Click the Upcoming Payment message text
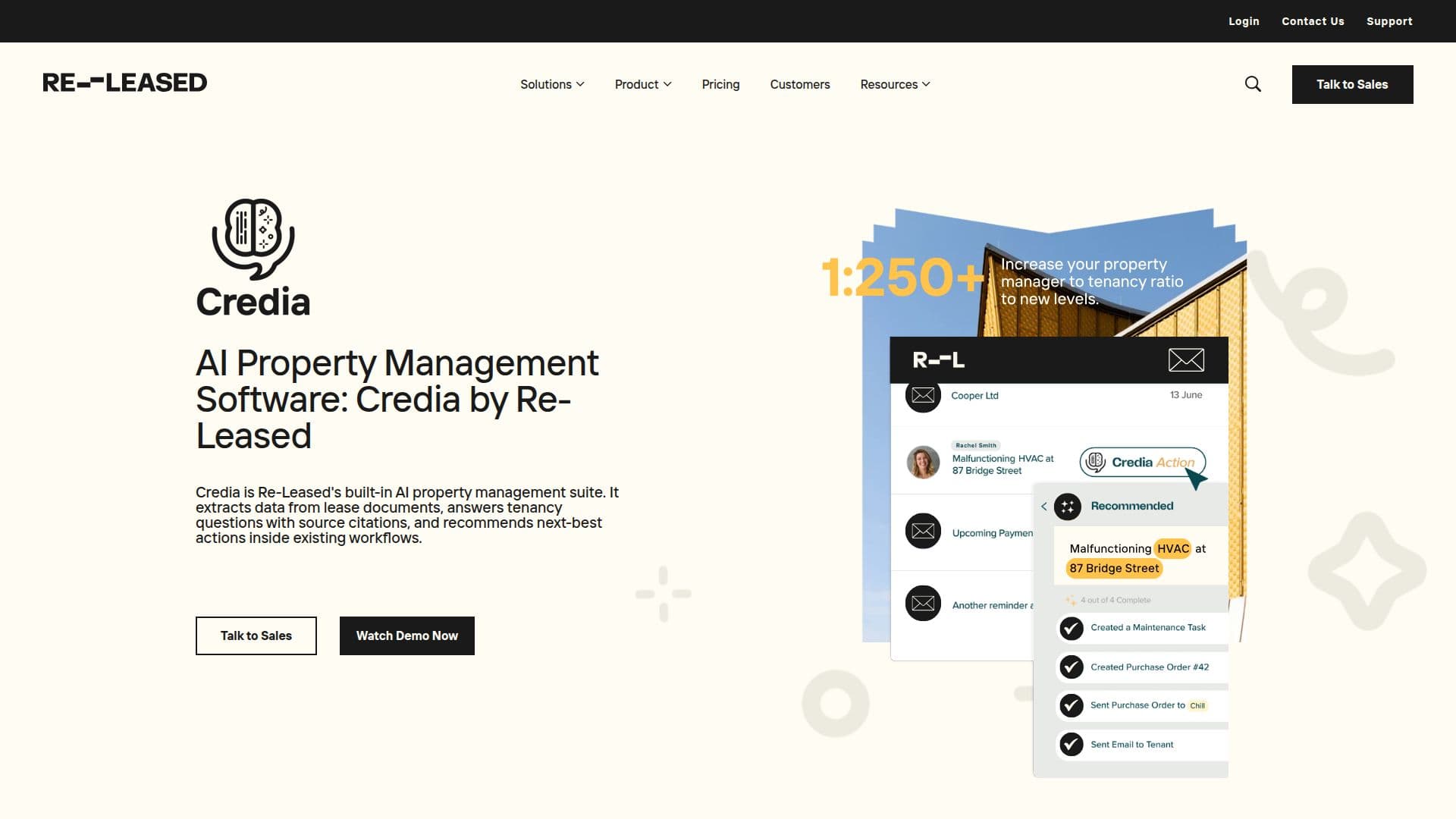The height and width of the screenshot is (819, 1456). click(x=992, y=533)
